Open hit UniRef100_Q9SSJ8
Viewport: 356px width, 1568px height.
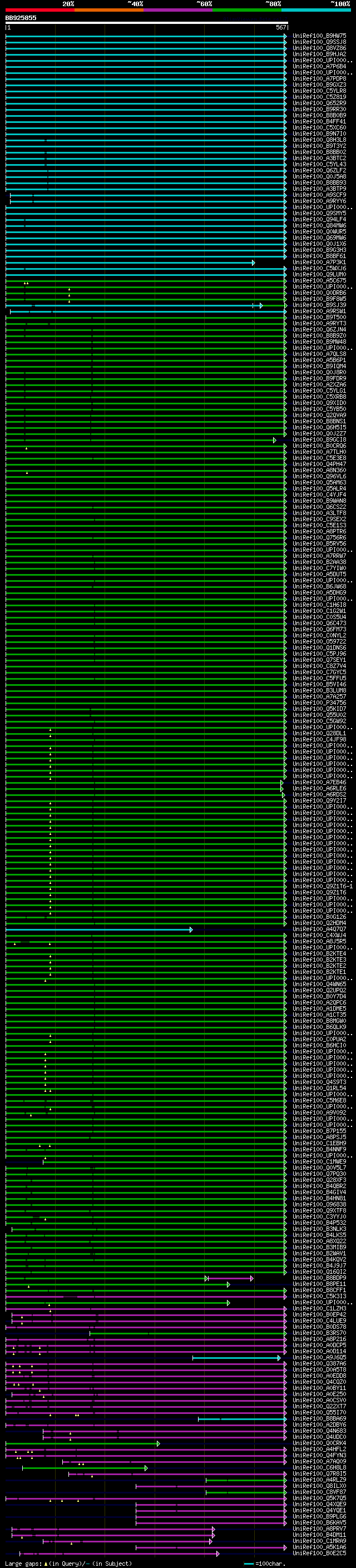click(319, 42)
